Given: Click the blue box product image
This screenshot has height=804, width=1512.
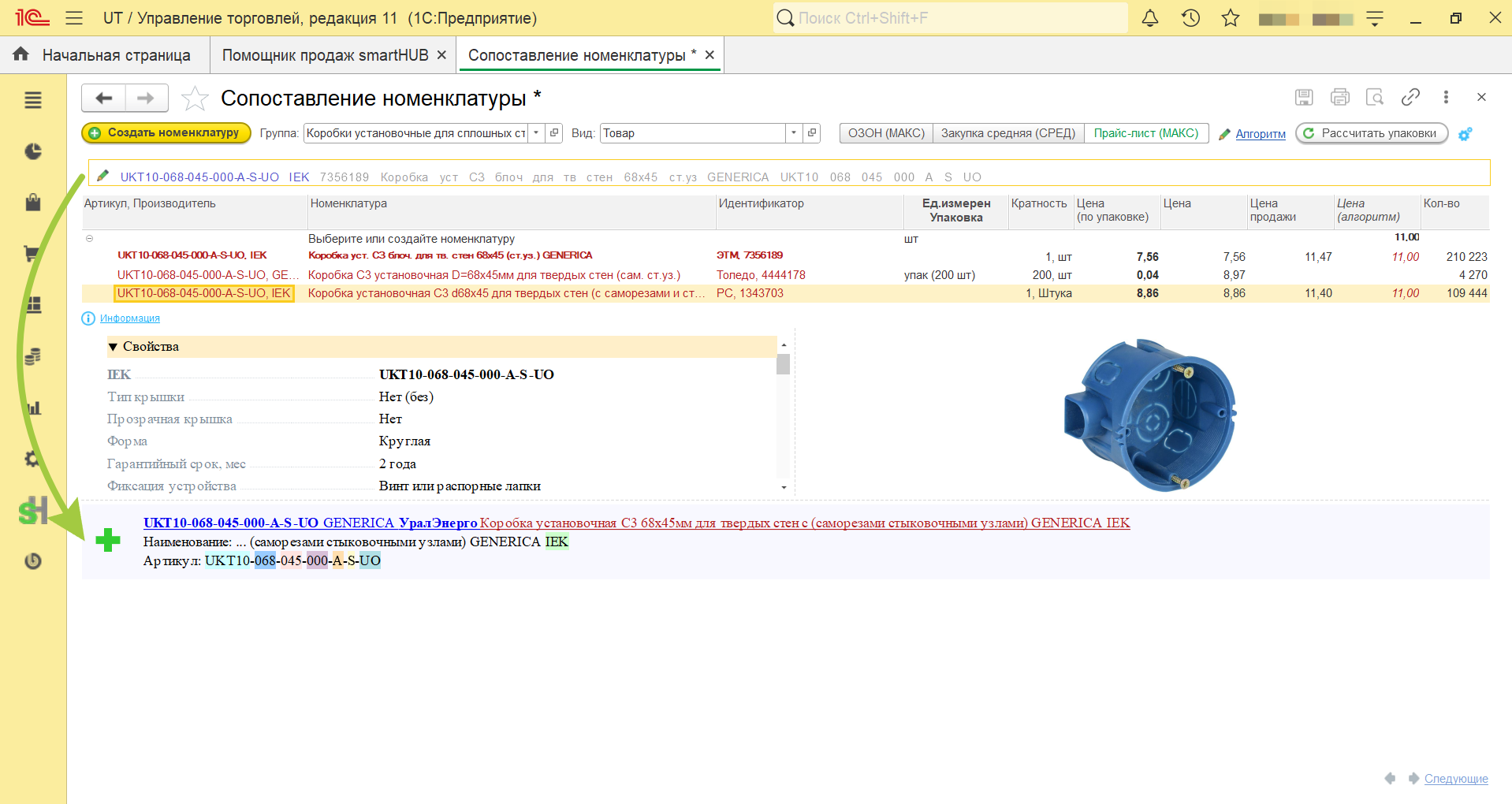Looking at the screenshot, I should [1151, 415].
